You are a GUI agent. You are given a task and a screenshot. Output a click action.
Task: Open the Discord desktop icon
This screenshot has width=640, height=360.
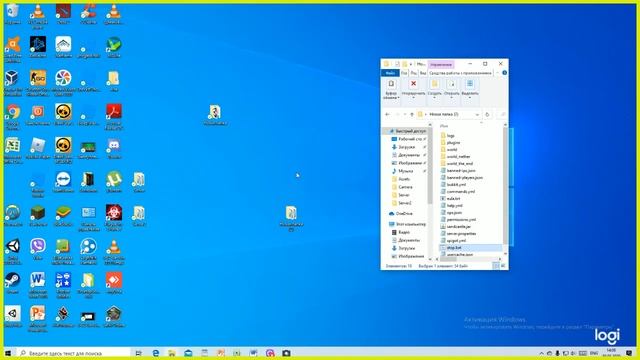coord(114,148)
